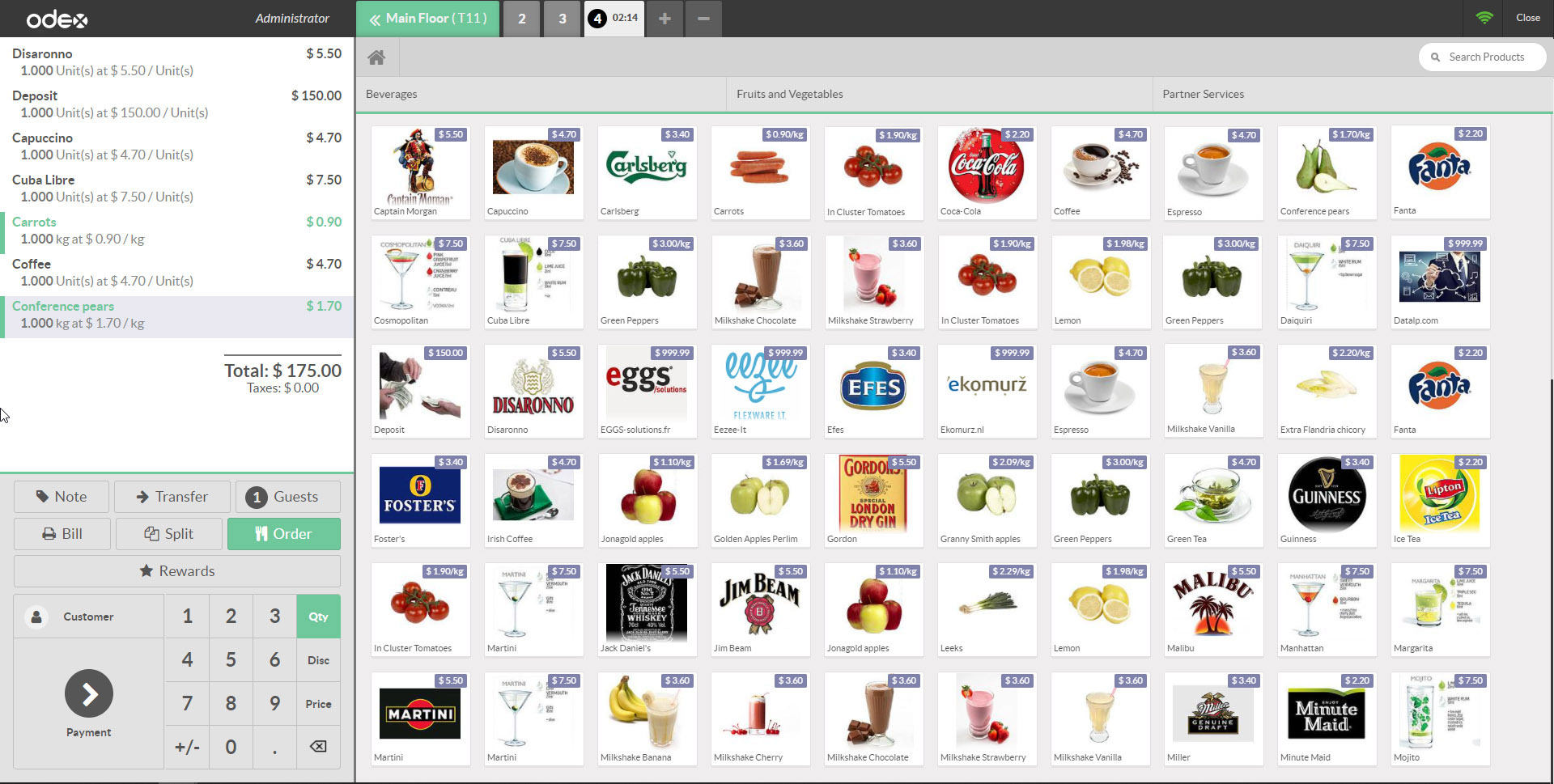Open the Partner Services category
Viewport: 1554px width, 784px height.
pos(1352,94)
